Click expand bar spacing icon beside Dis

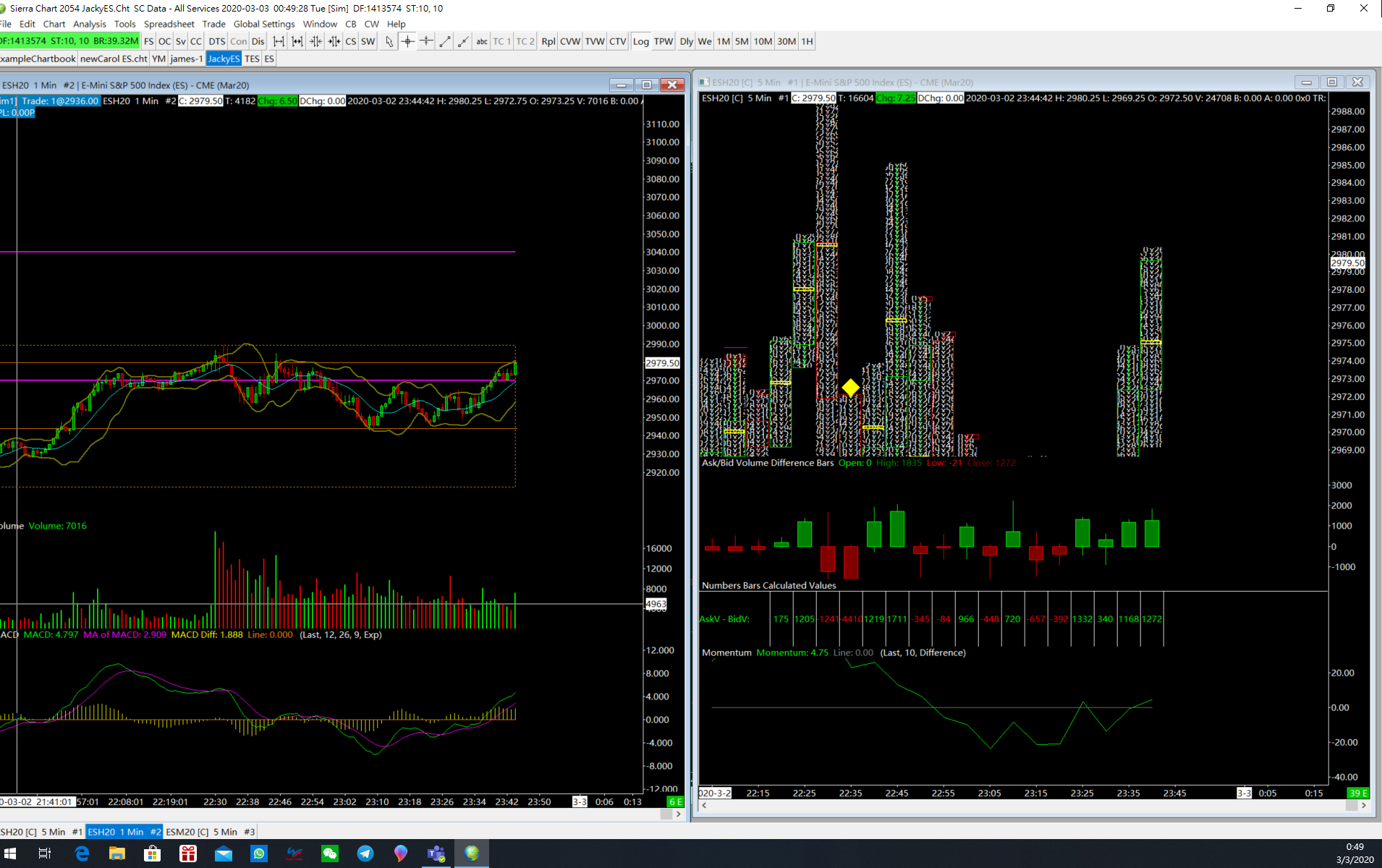pos(279,41)
